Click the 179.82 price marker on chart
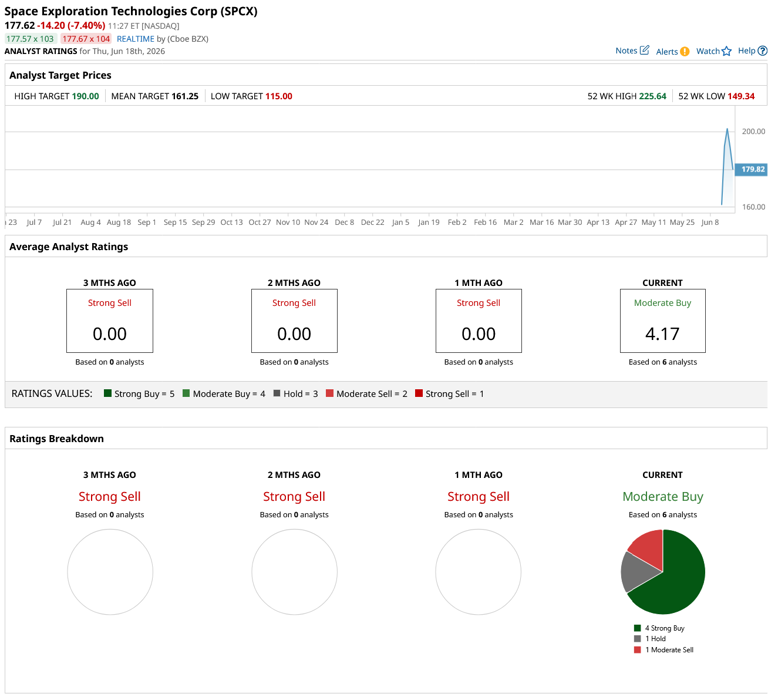Viewport: 768px width, 694px height. pyautogui.click(x=751, y=169)
